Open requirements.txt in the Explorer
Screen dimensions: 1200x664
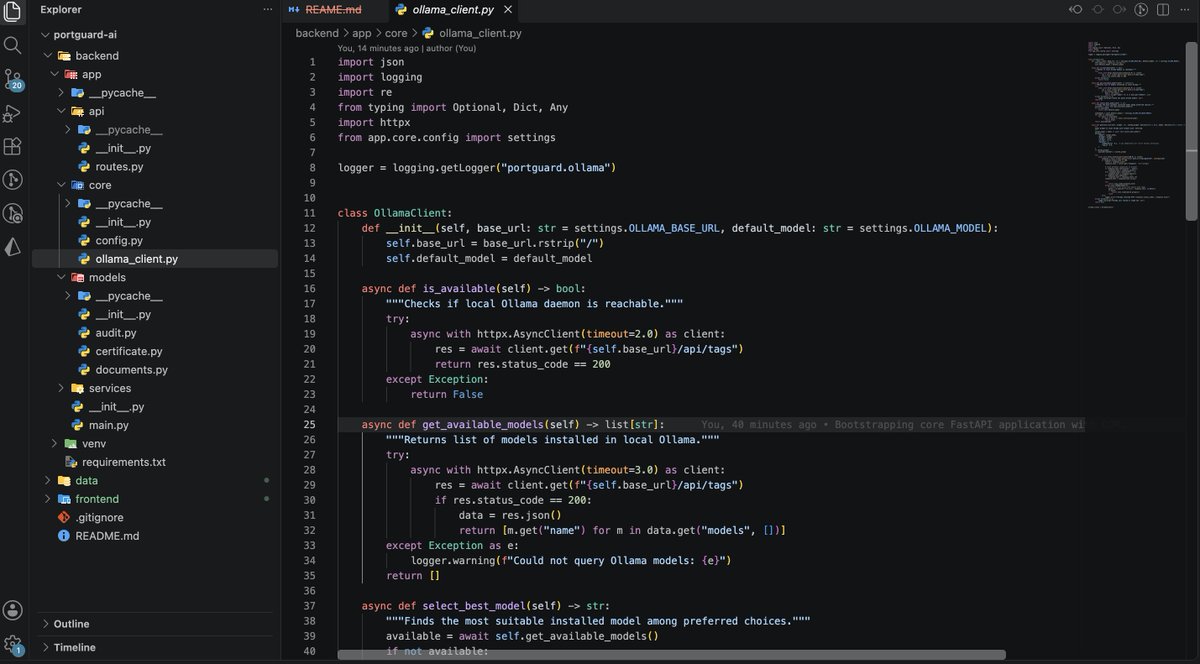click(124, 462)
